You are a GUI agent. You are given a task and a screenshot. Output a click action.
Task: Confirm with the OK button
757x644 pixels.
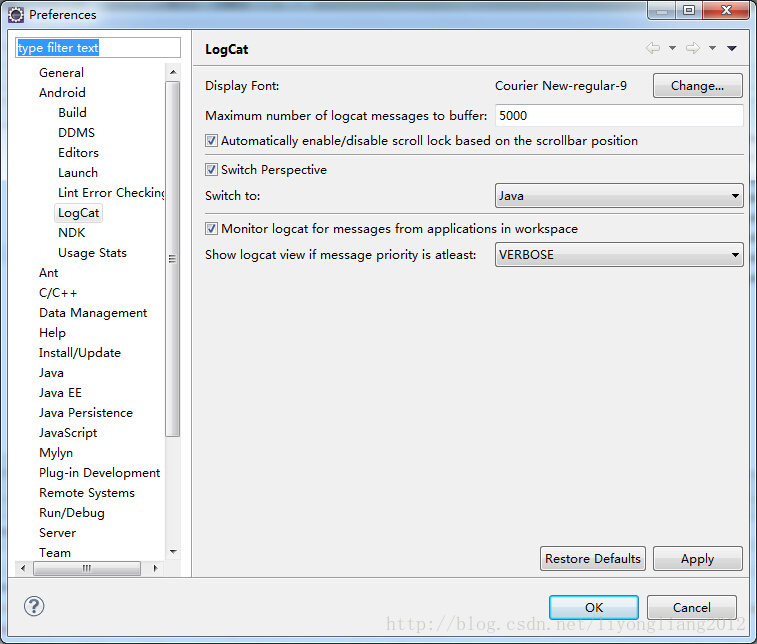tap(593, 607)
